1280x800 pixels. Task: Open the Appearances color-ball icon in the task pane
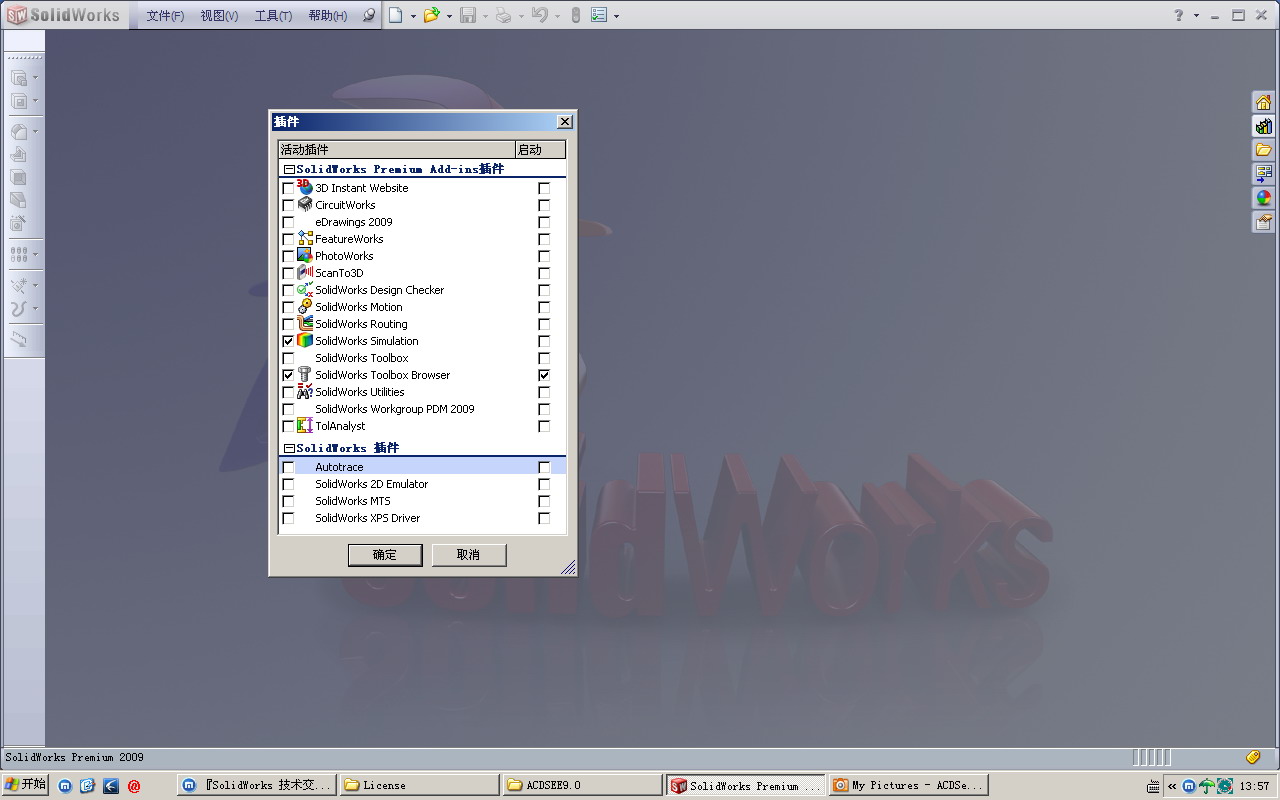pyautogui.click(x=1264, y=198)
